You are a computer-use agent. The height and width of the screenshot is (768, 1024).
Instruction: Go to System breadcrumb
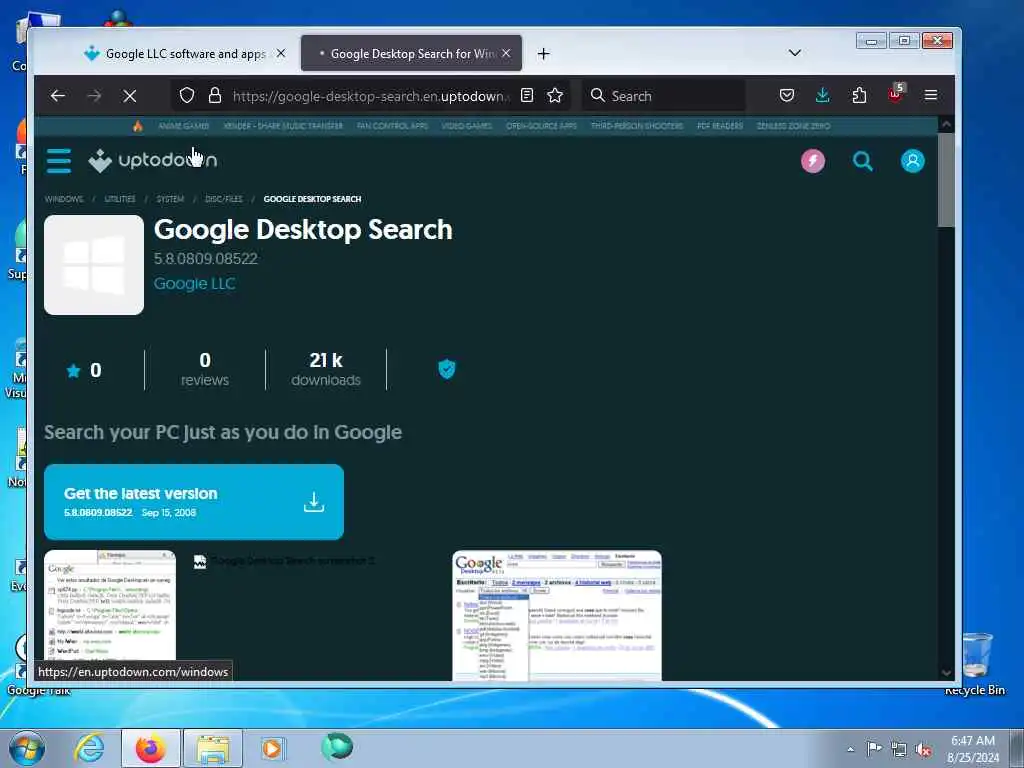pos(170,199)
